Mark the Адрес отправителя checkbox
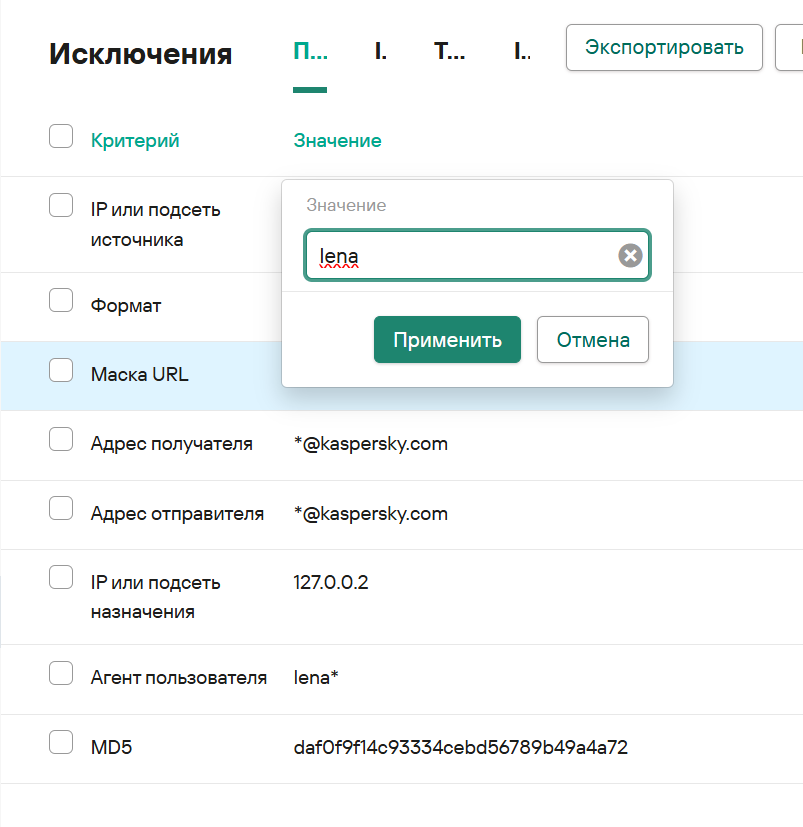Screen dimensions: 803x827 pos(61,509)
